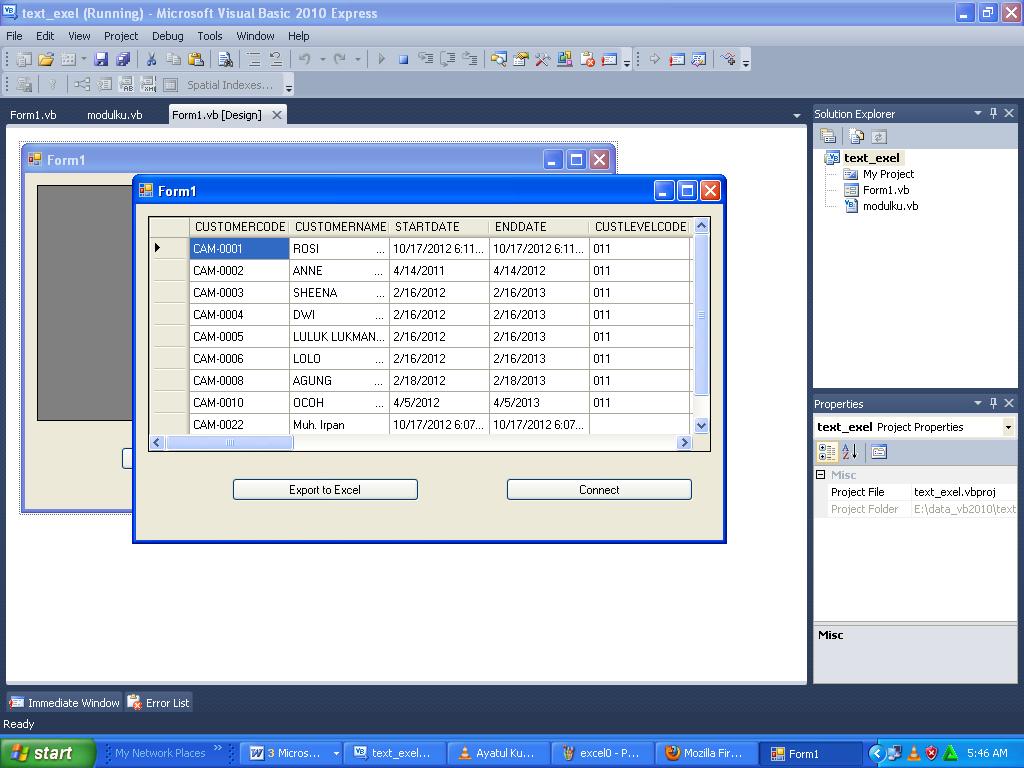1024x768 pixels.
Task: Click the Categorized icon in Properties panel
Action: (x=827, y=451)
